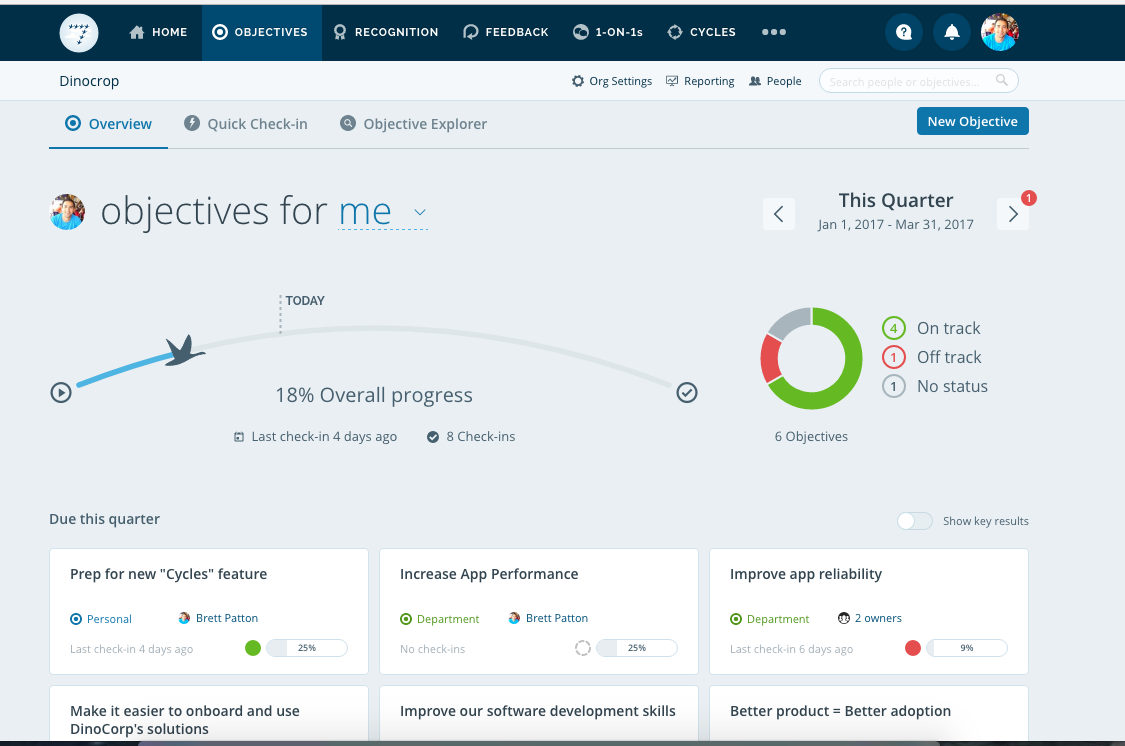Image resolution: width=1125 pixels, height=746 pixels.
Task: Click the user profile avatar in header
Action: coord(1000,32)
